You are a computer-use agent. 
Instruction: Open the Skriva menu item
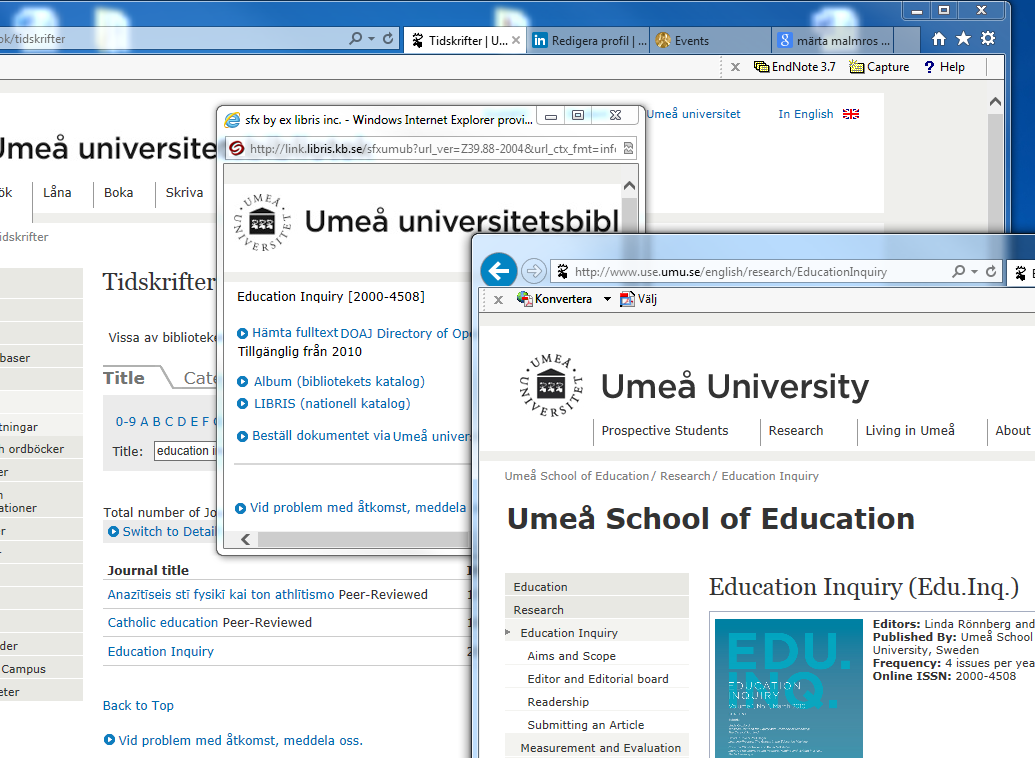pos(184,192)
